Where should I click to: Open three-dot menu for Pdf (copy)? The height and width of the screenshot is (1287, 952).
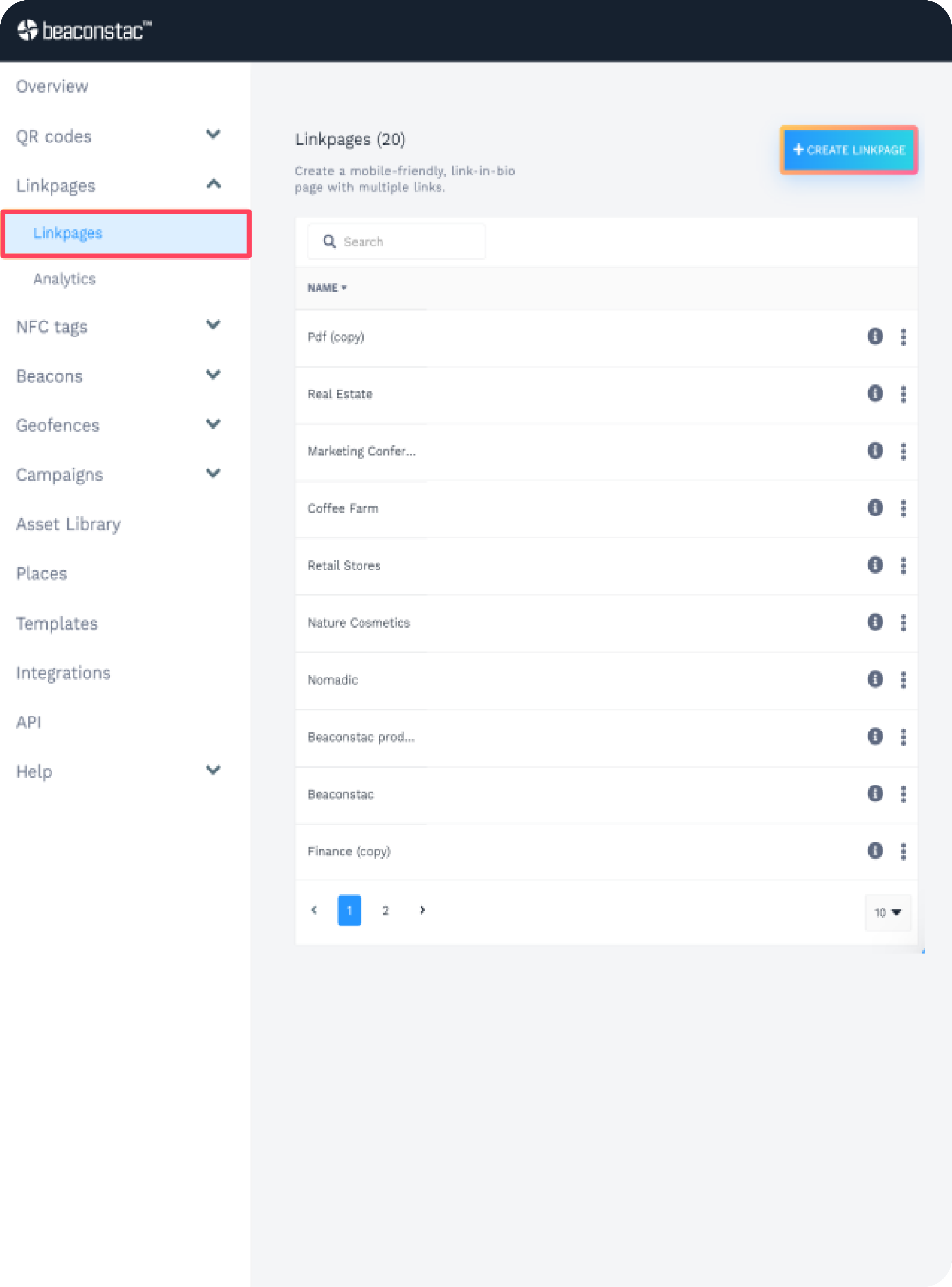(x=903, y=337)
